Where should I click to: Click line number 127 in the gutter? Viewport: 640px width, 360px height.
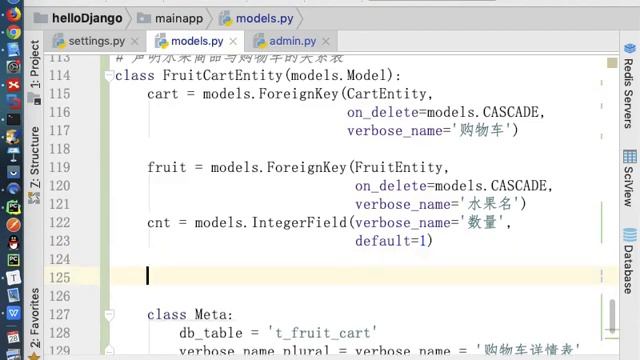pyautogui.click(x=60, y=315)
